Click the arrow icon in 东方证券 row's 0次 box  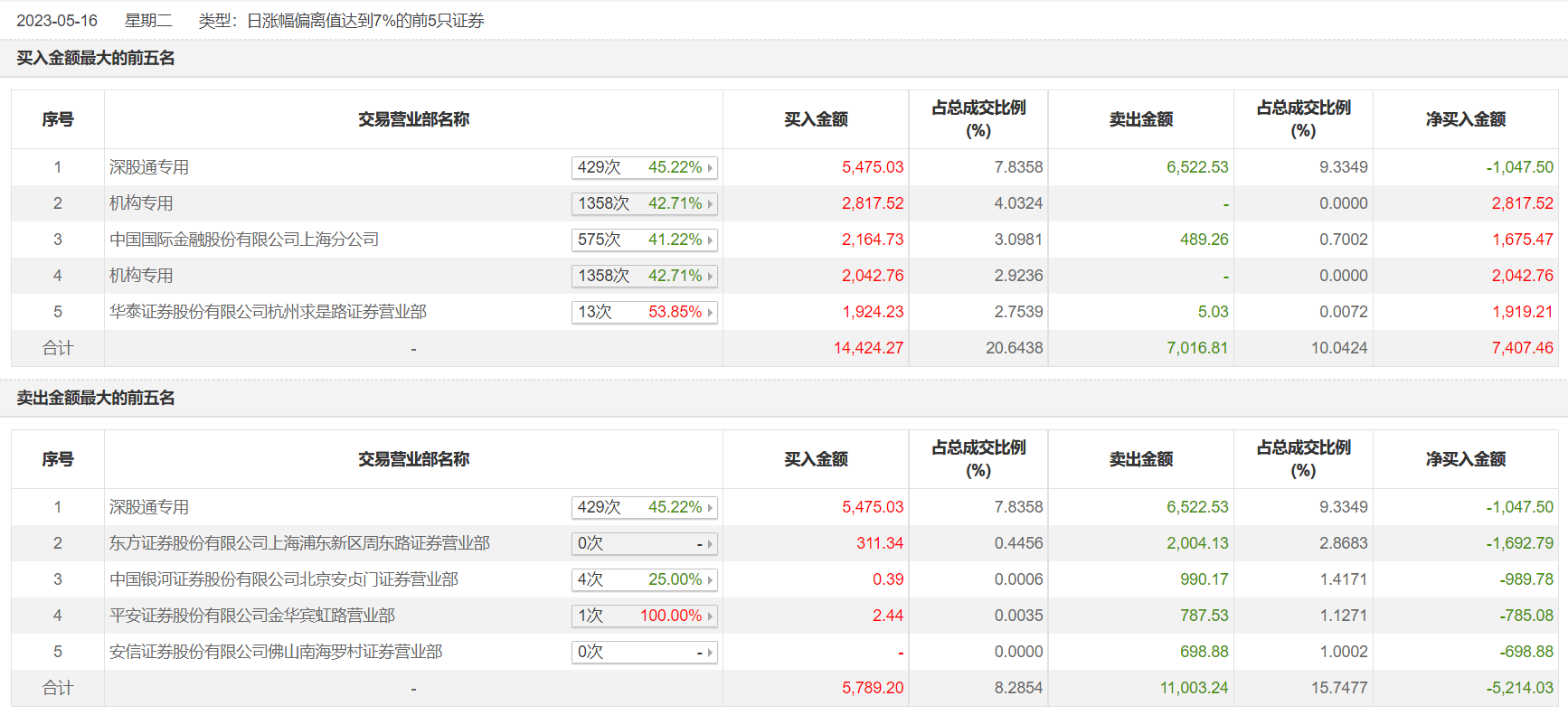point(711,544)
